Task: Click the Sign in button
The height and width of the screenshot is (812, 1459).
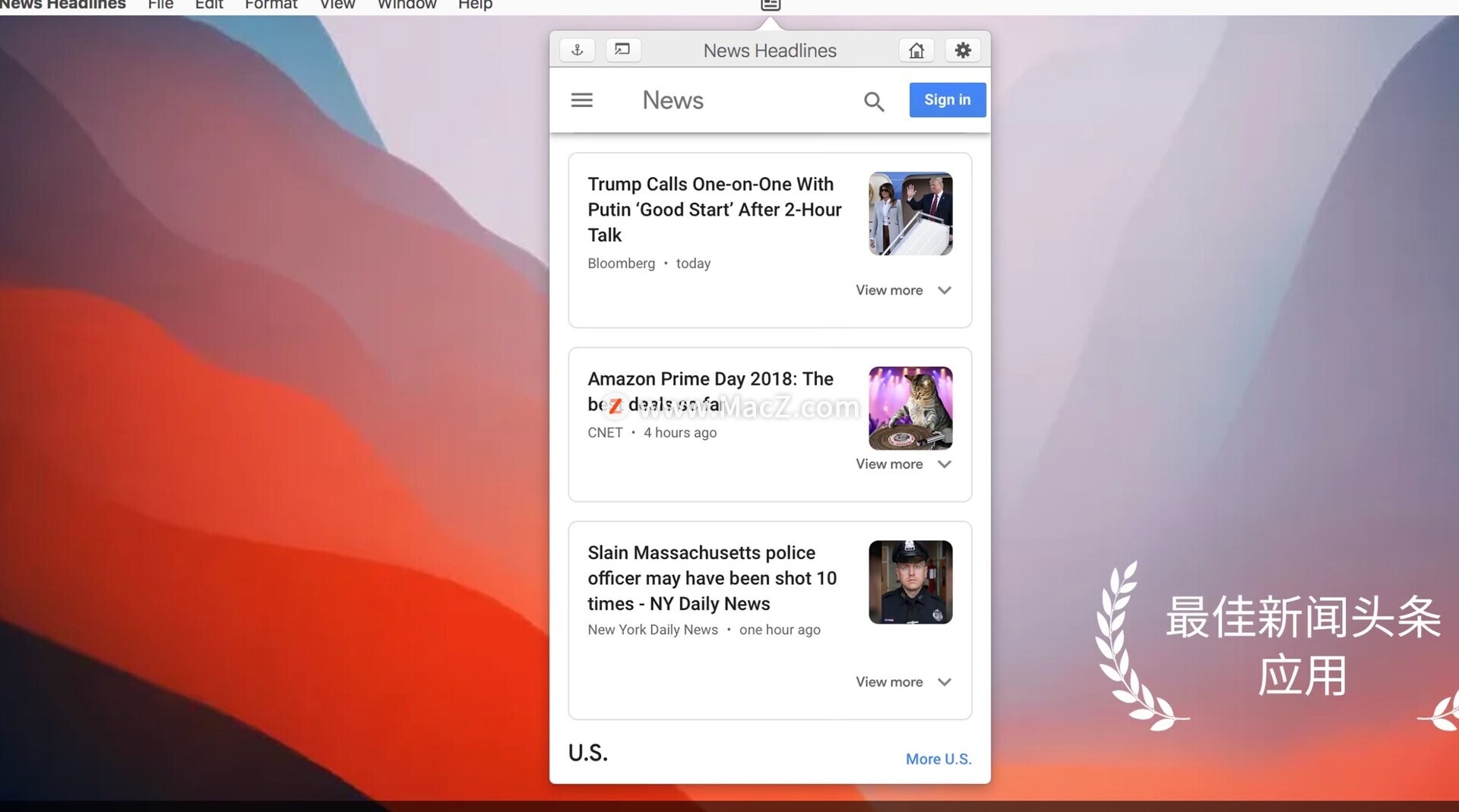Action: (x=948, y=100)
